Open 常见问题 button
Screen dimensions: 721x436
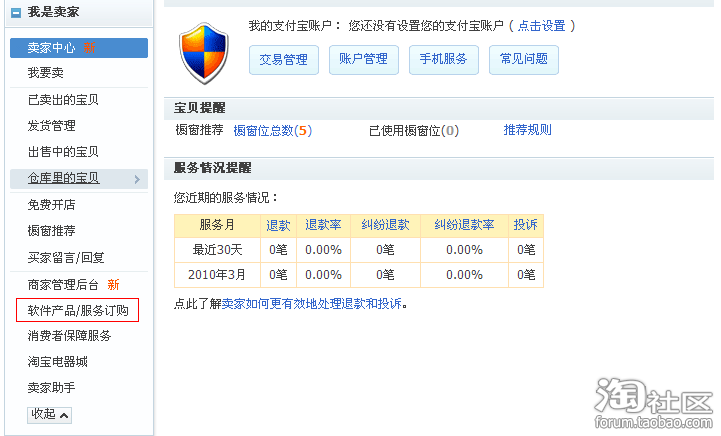click(524, 60)
